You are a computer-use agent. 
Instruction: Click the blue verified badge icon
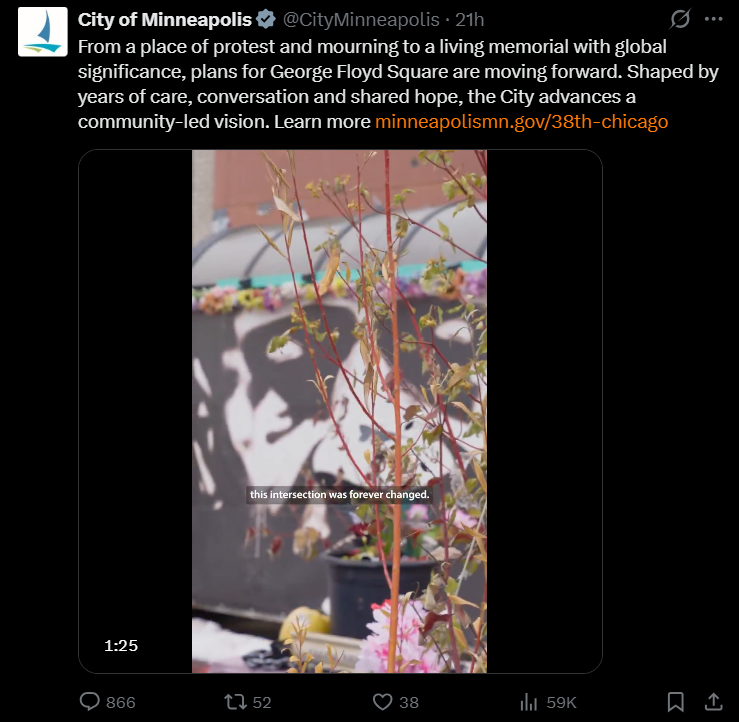(x=266, y=20)
